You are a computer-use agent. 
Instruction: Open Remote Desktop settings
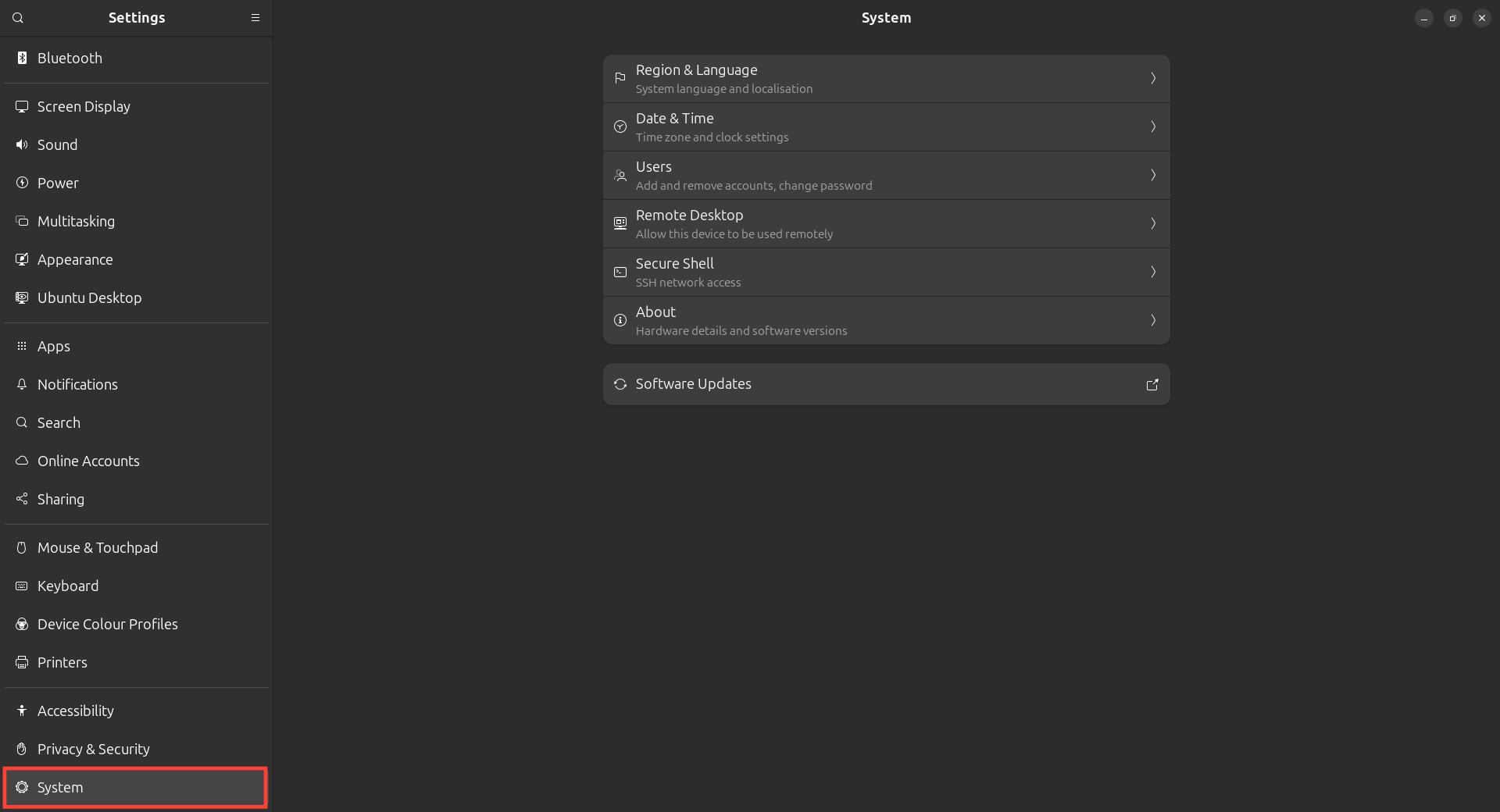pos(886,223)
